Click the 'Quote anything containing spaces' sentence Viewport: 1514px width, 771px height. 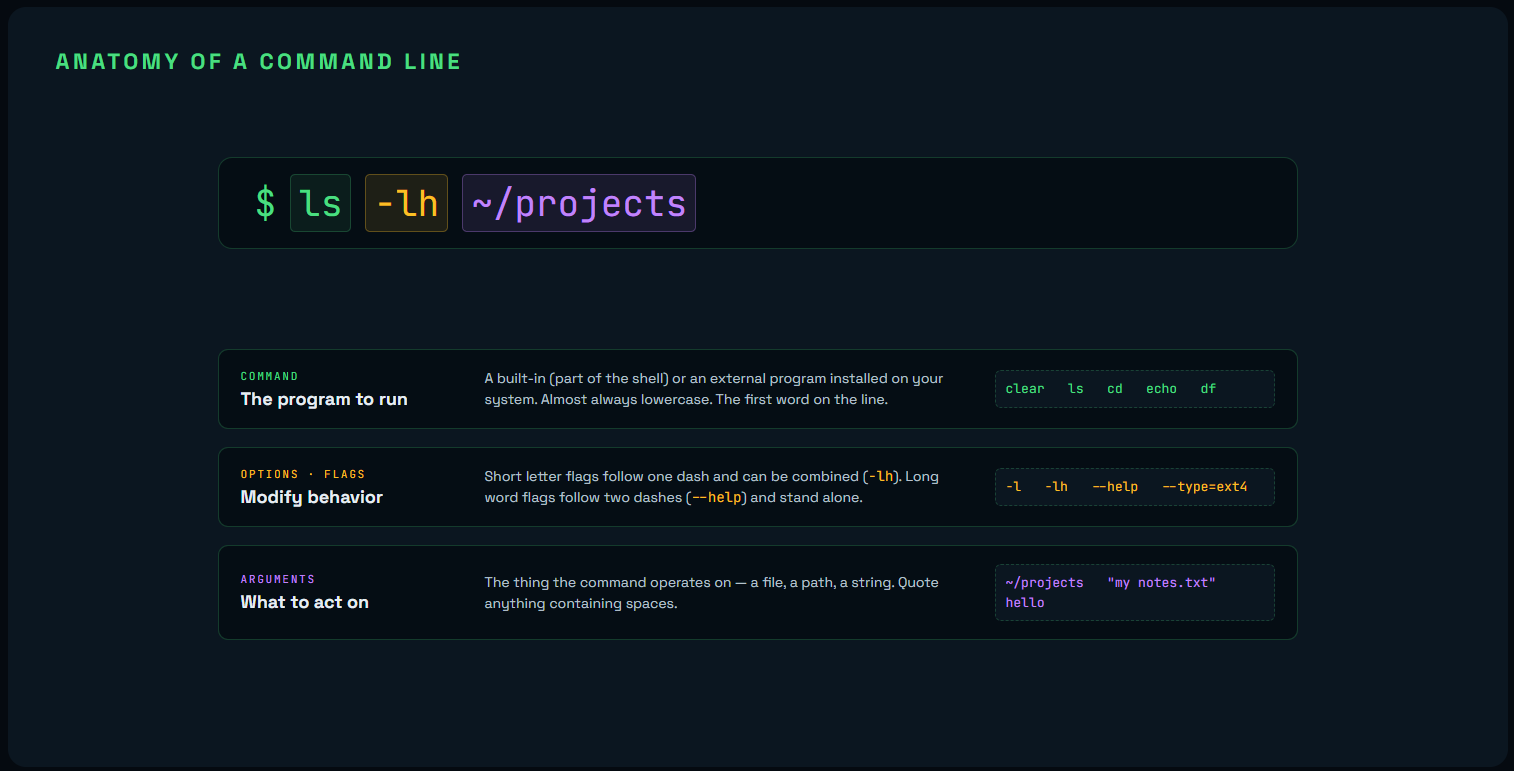coord(711,593)
